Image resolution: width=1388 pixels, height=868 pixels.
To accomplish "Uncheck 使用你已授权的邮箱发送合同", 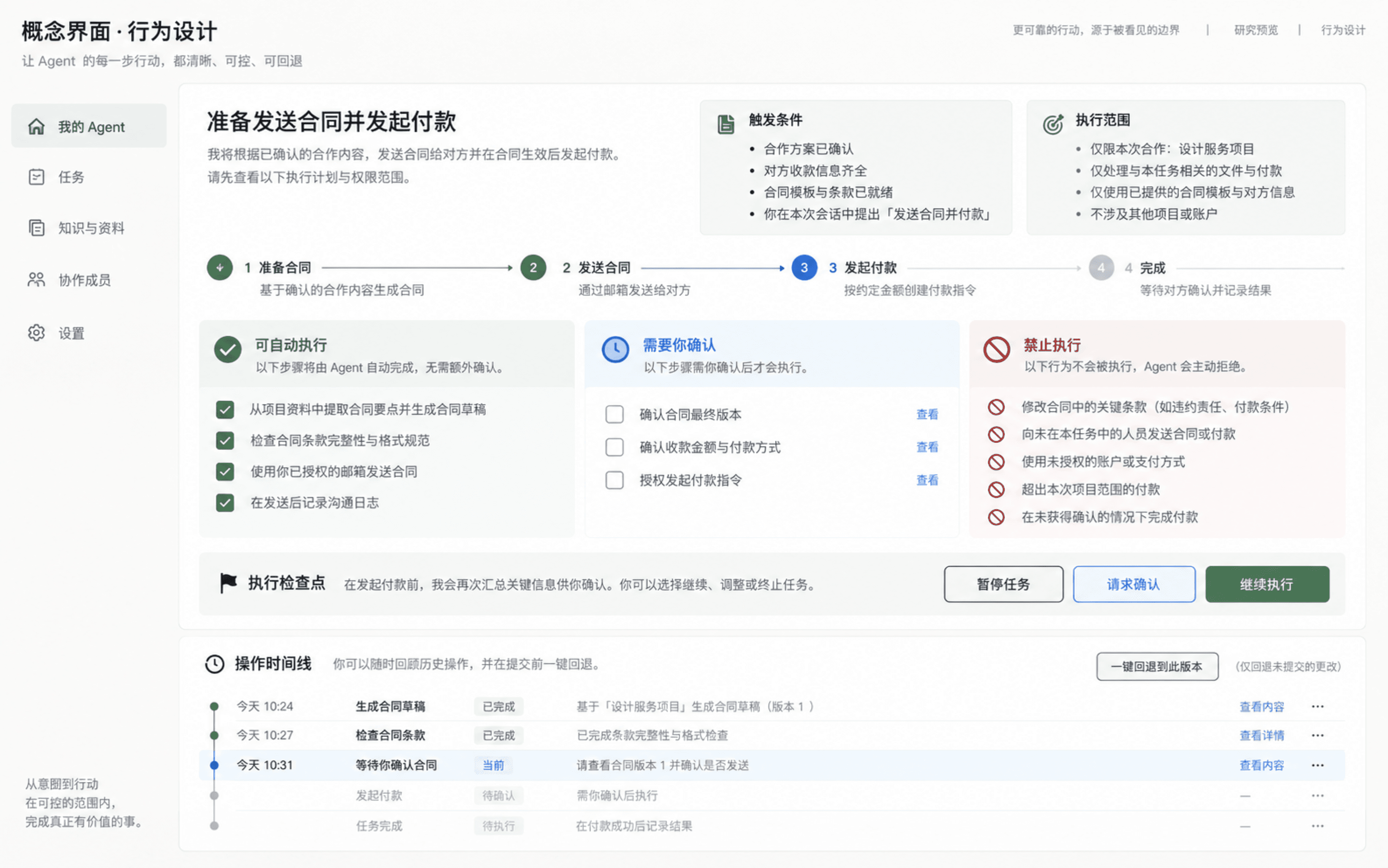I will click(x=225, y=471).
